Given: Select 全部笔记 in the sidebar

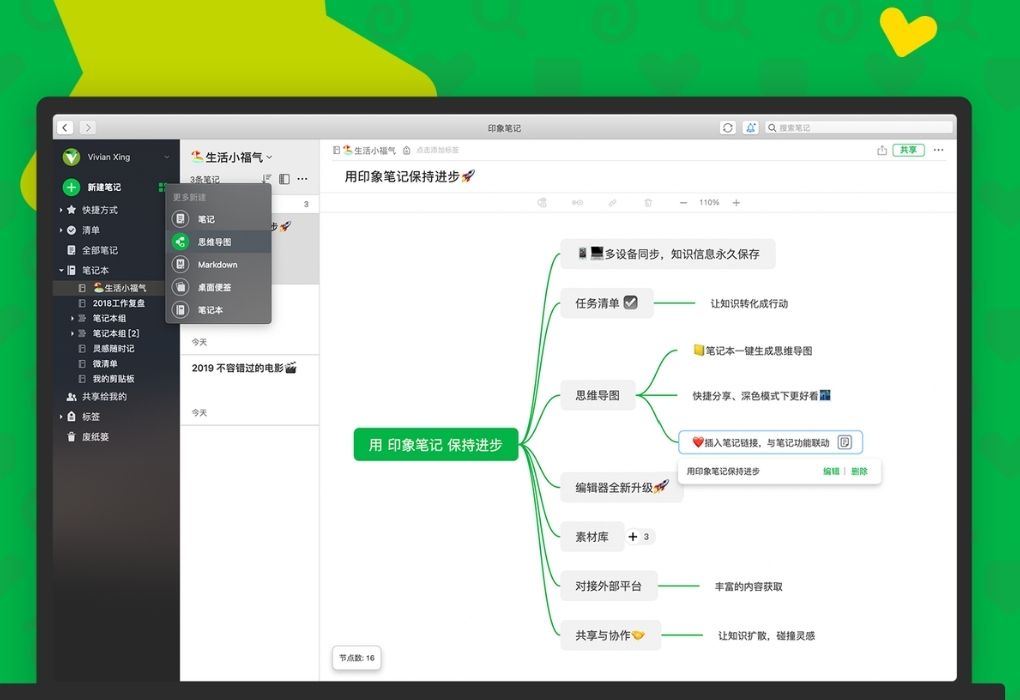Looking at the screenshot, I should tap(93, 250).
